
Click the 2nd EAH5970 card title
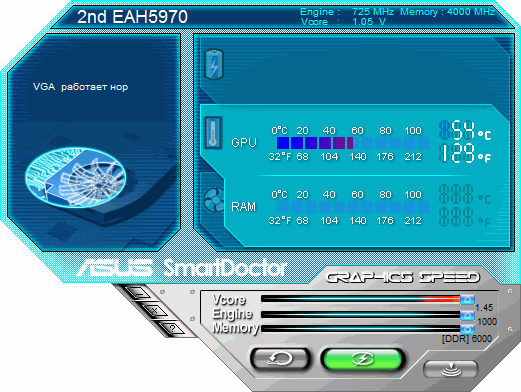click(x=132, y=17)
